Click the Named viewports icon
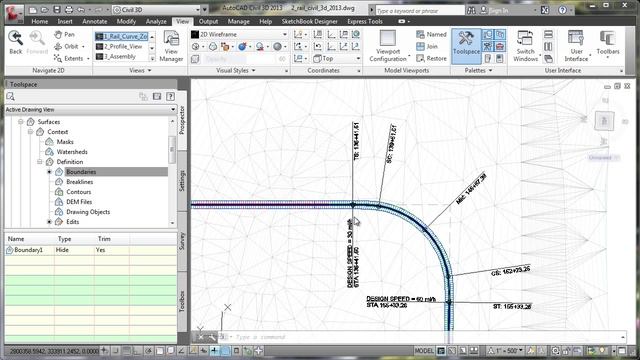This screenshot has width=640, height=360. (431, 35)
